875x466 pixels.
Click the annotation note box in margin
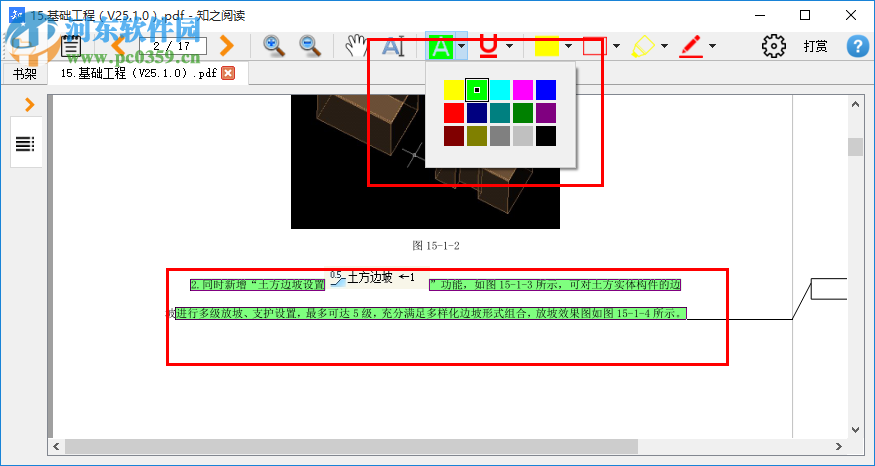[x=829, y=289]
